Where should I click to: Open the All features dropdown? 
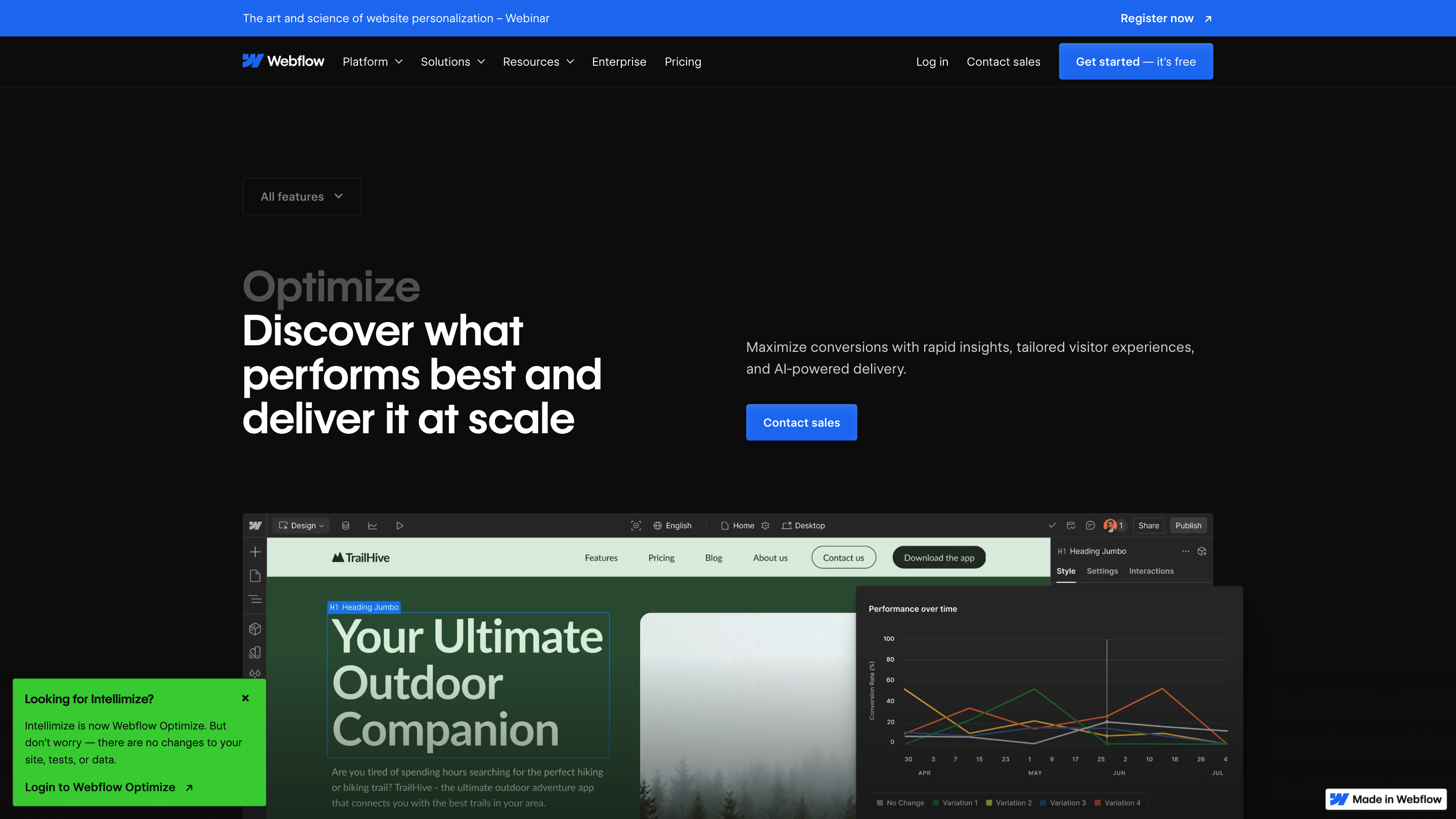302,196
